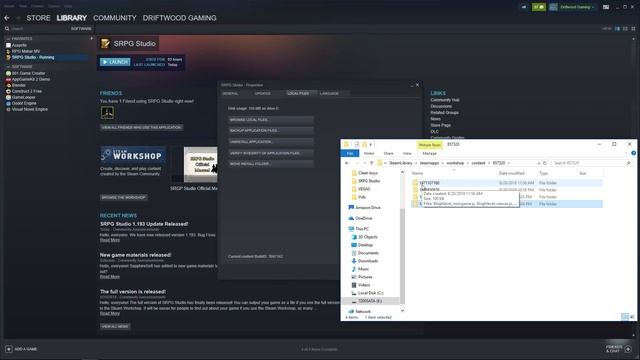Open New game materials released news
Screen dimensions: 640x360
pos(136,255)
